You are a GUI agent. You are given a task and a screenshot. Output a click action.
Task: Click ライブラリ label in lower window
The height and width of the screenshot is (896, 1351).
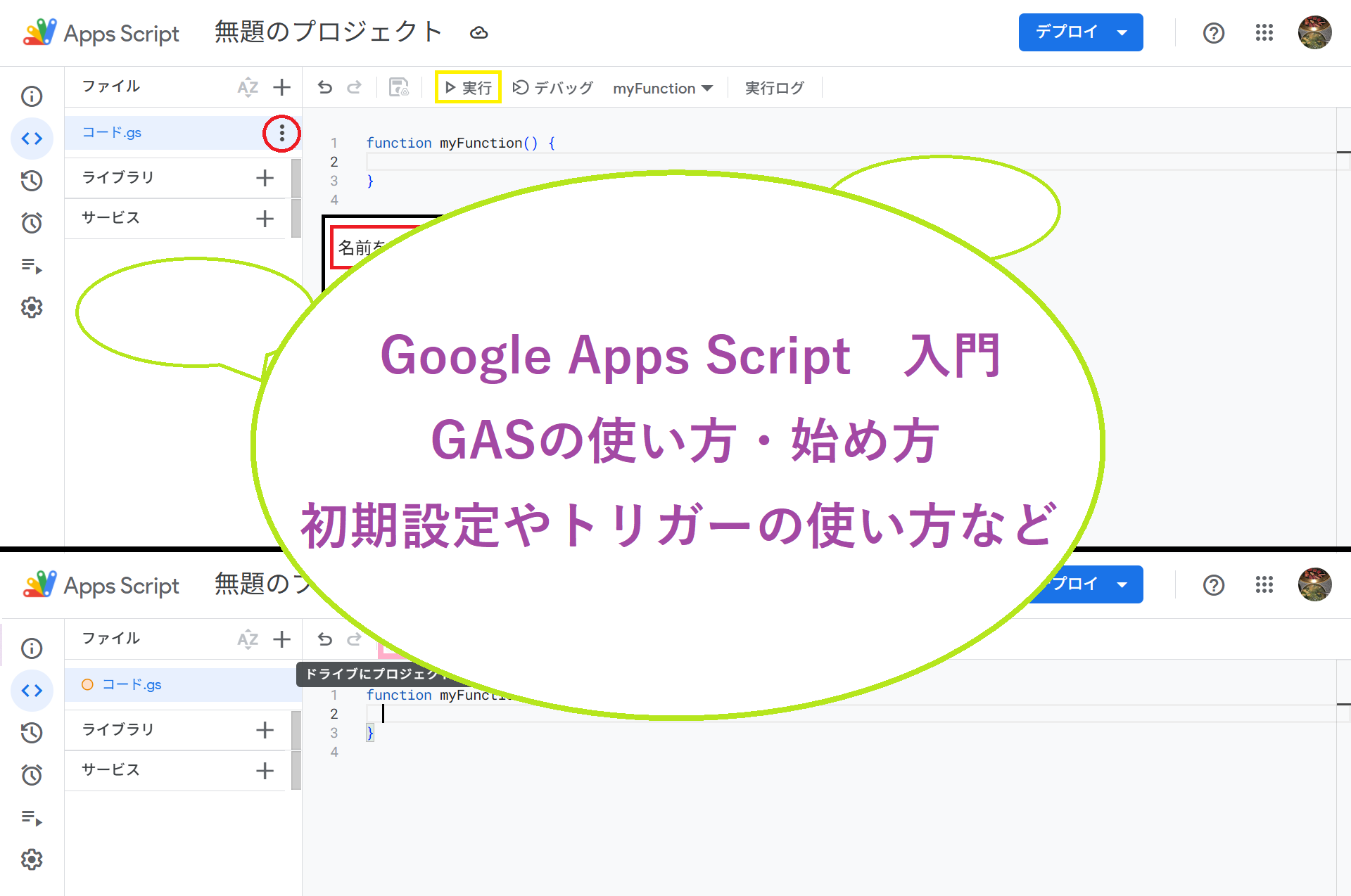click(118, 729)
